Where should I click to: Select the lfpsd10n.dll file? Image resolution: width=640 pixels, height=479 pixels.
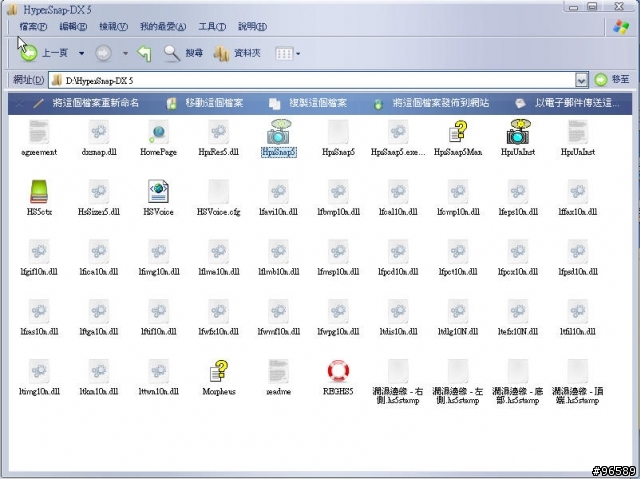pyautogui.click(x=578, y=257)
